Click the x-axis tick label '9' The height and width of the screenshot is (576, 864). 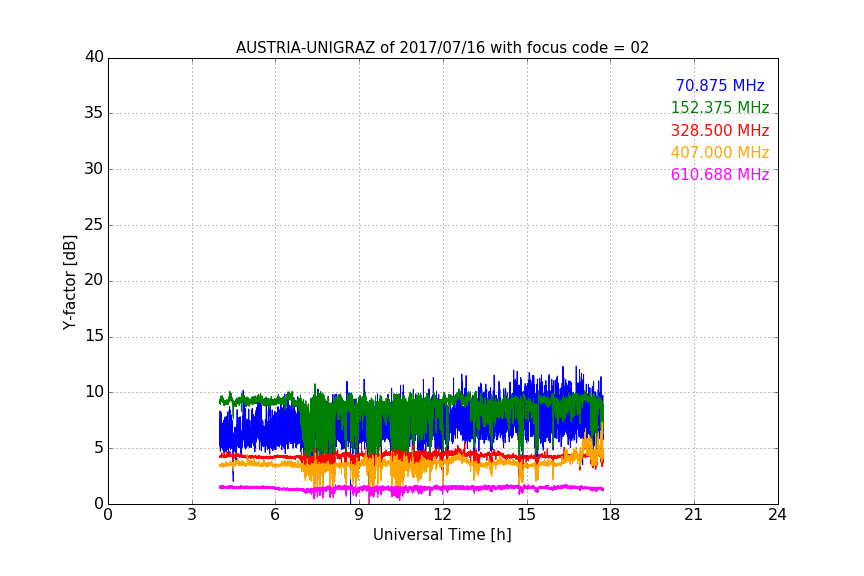point(359,515)
